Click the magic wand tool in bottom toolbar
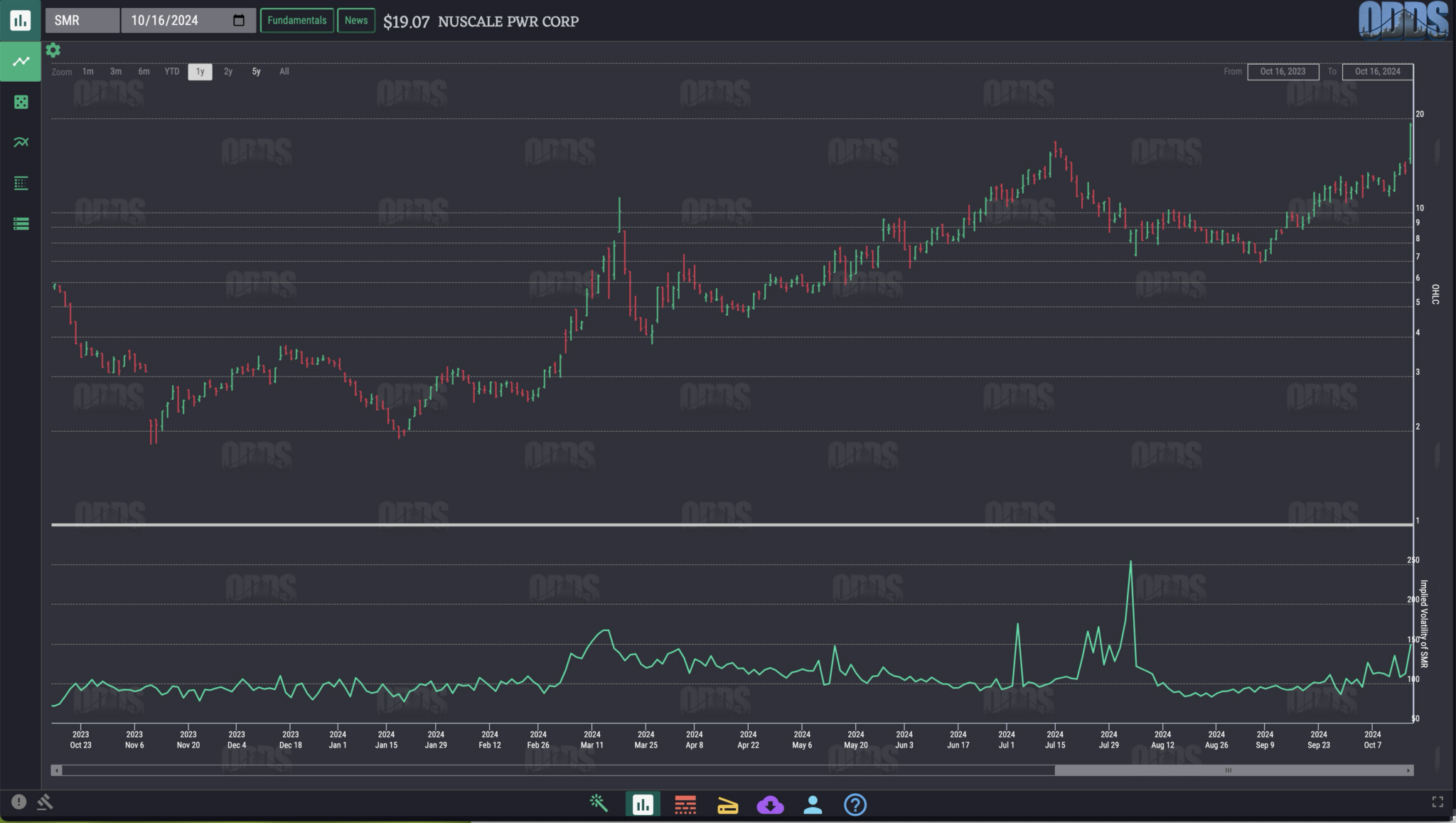 598,805
